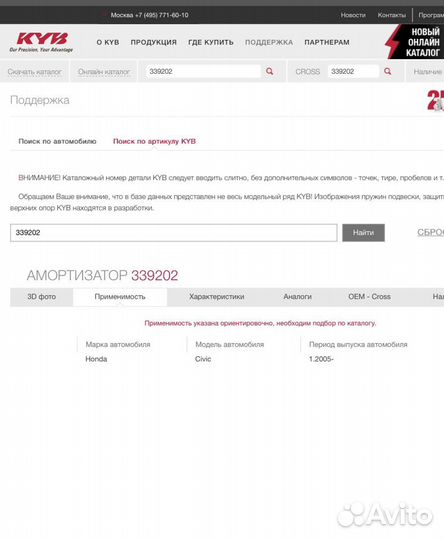Switch to Поиск по артикулу KYB tab
The image size is (444, 540).
click(x=154, y=141)
